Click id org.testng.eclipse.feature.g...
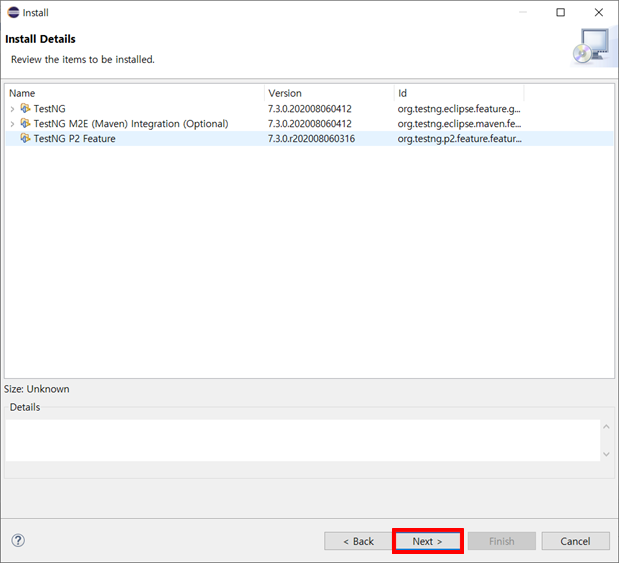The width and height of the screenshot is (619, 563). click(x=459, y=109)
